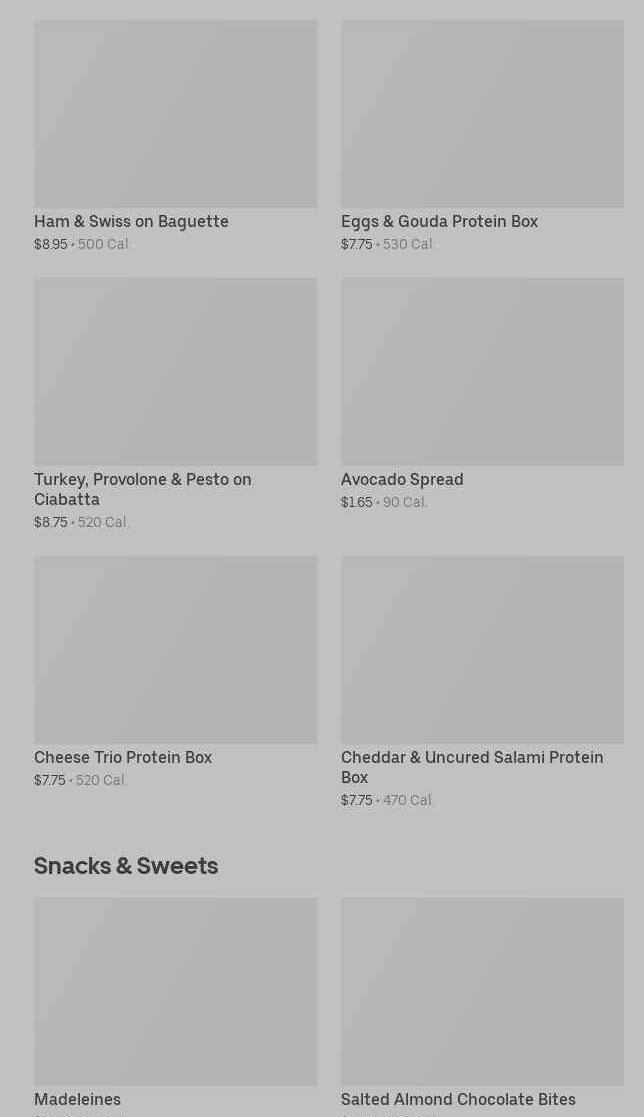The image size is (644, 1117).
Task: Open Cheddar & Uncured Salami Protein Box title
Action: click(x=471, y=767)
